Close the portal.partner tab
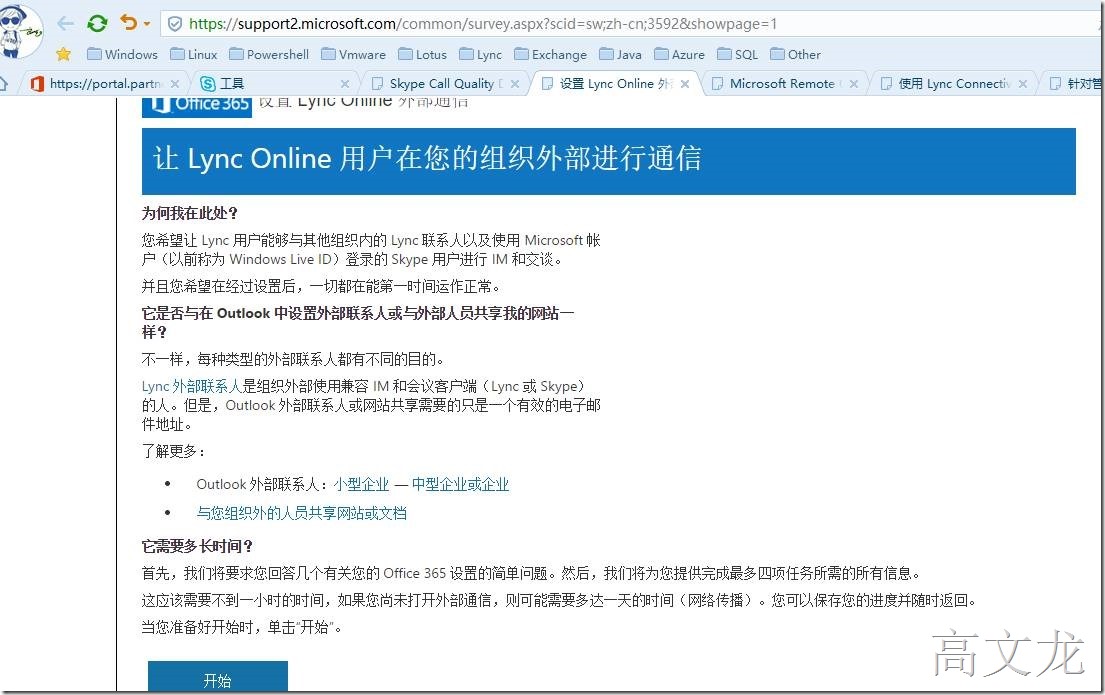The image size is (1105, 695). pos(175,84)
